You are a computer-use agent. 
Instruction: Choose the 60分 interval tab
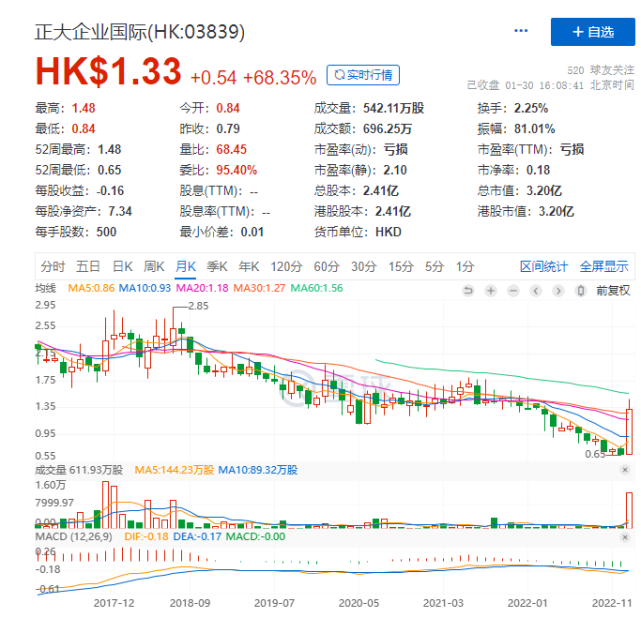tap(327, 266)
